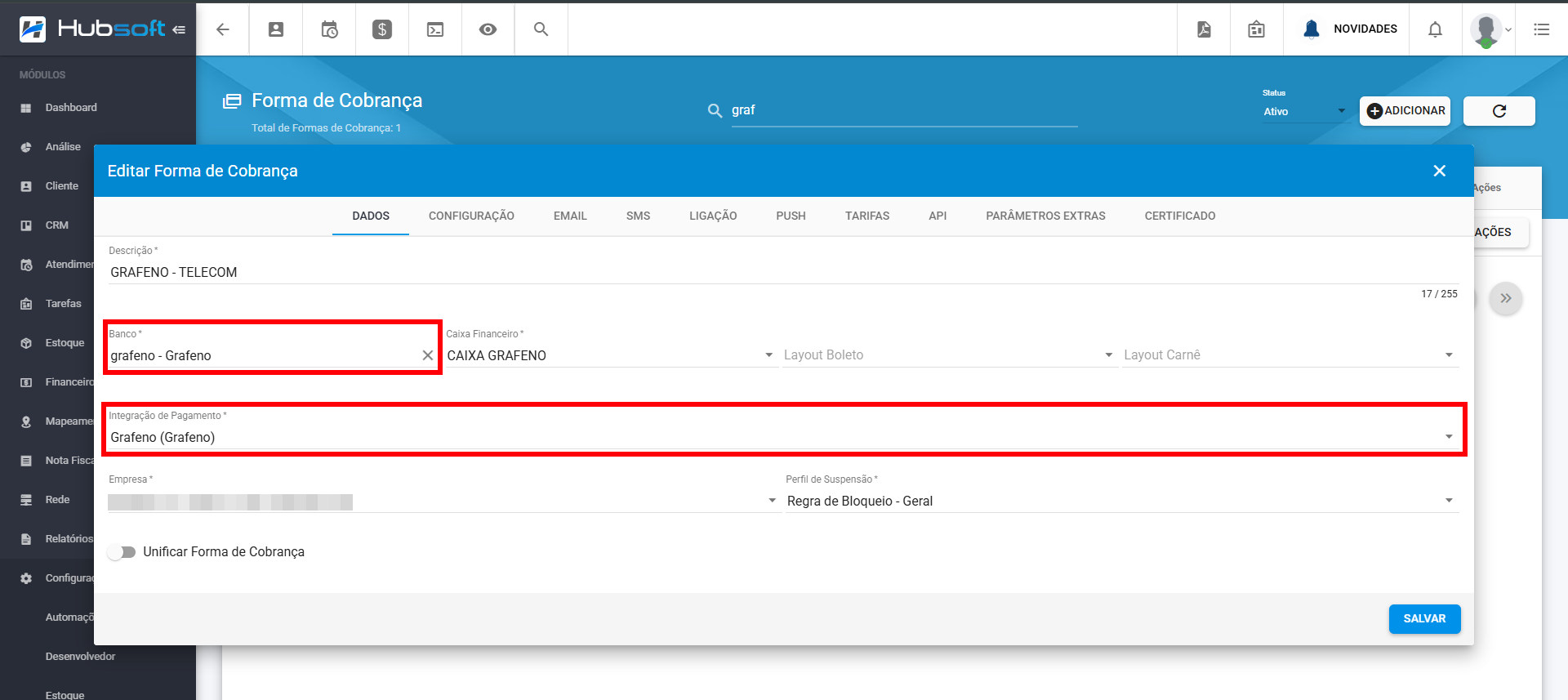Clear the Banco field with the X
This screenshot has width=1568, height=700.
(x=427, y=355)
